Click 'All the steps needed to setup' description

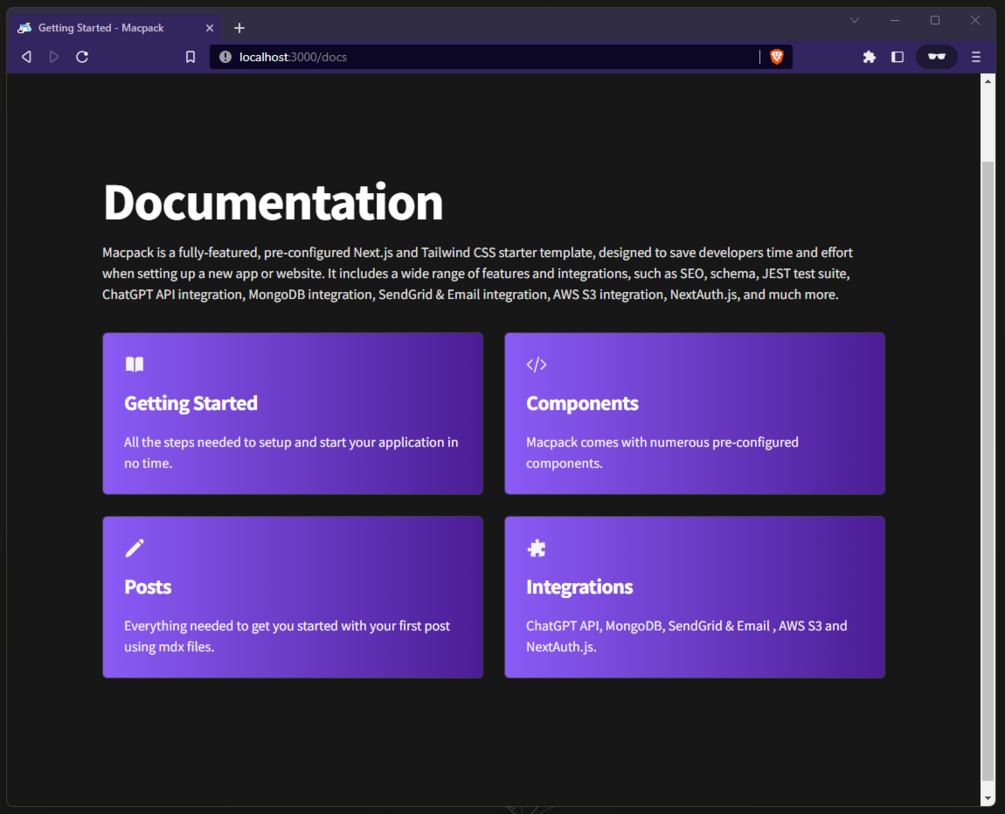(x=291, y=453)
